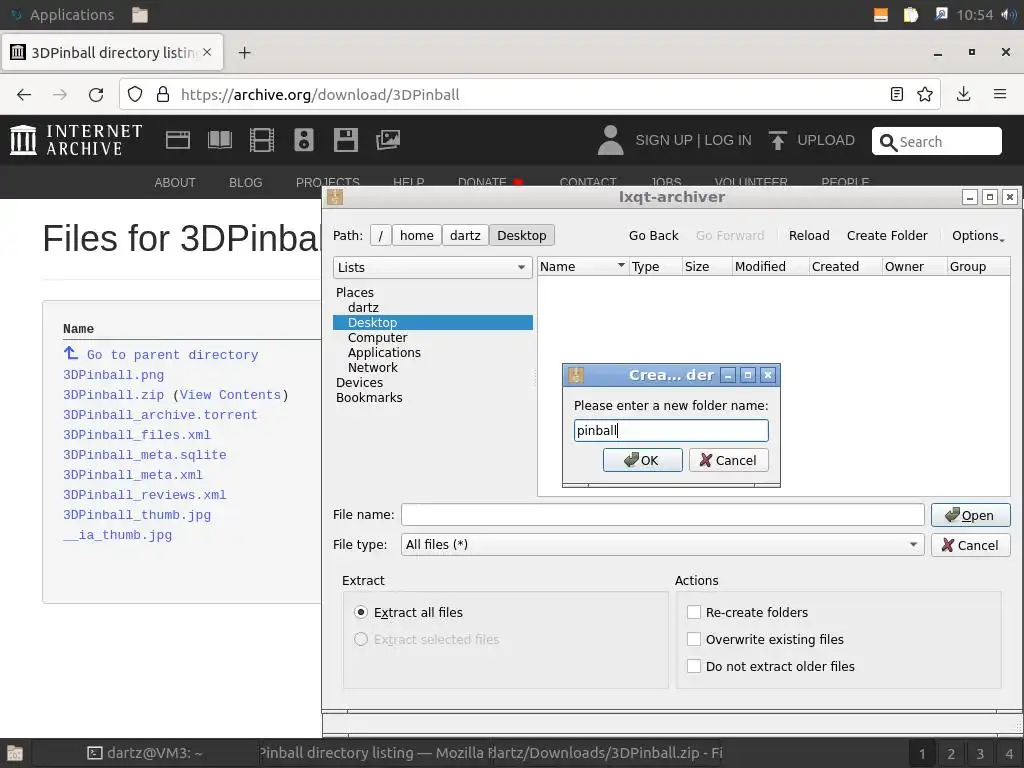Click the File name text field

pos(662,515)
